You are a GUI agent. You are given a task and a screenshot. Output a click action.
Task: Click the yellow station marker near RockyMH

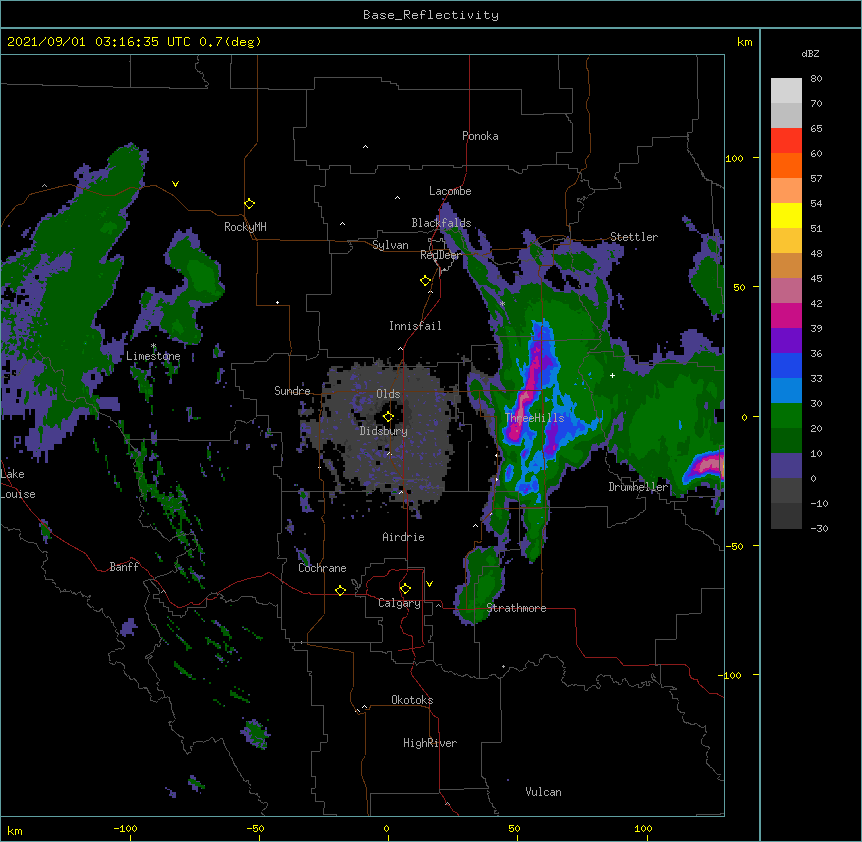[x=249, y=204]
